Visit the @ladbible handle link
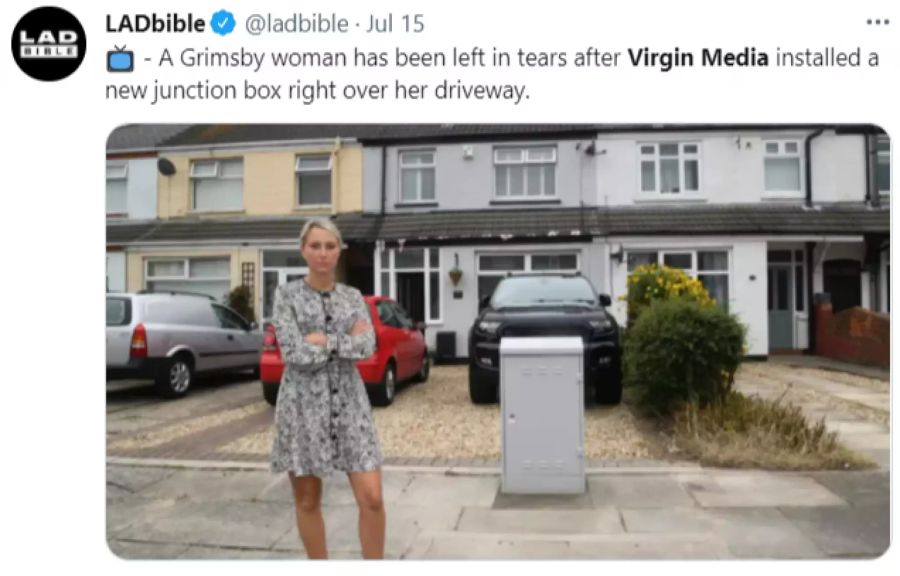900x576 pixels. (297, 24)
